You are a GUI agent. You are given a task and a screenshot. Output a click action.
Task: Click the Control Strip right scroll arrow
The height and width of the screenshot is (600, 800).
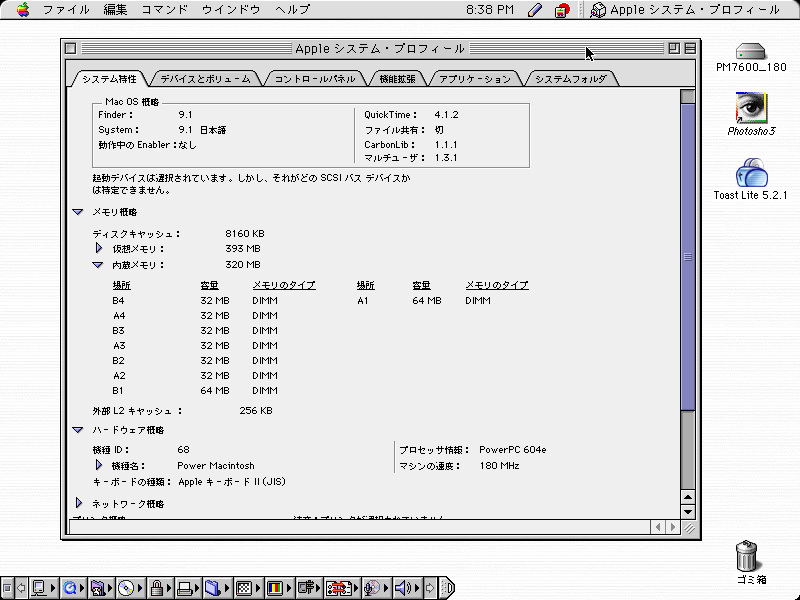430,588
